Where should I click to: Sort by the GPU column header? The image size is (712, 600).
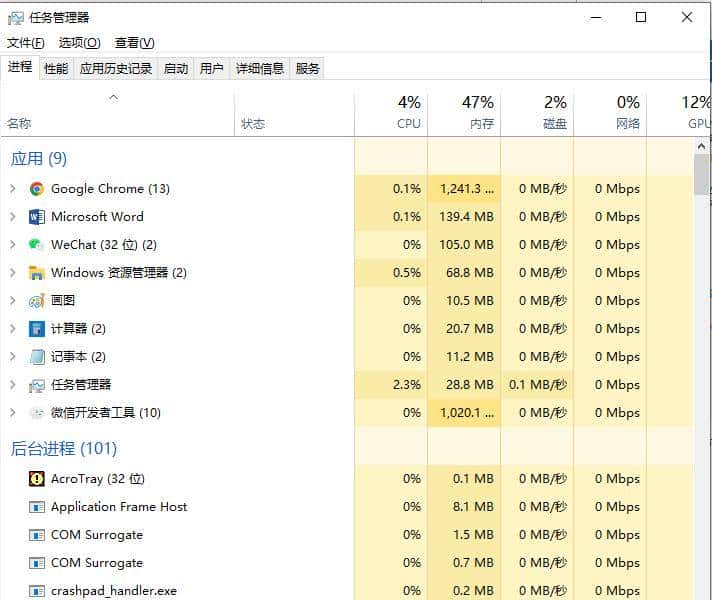[x=679, y=114]
